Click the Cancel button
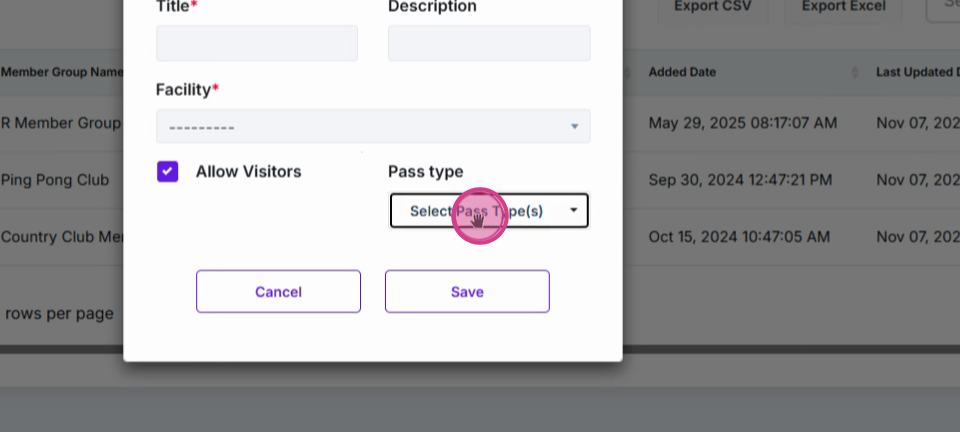960x432 pixels. coord(279,291)
